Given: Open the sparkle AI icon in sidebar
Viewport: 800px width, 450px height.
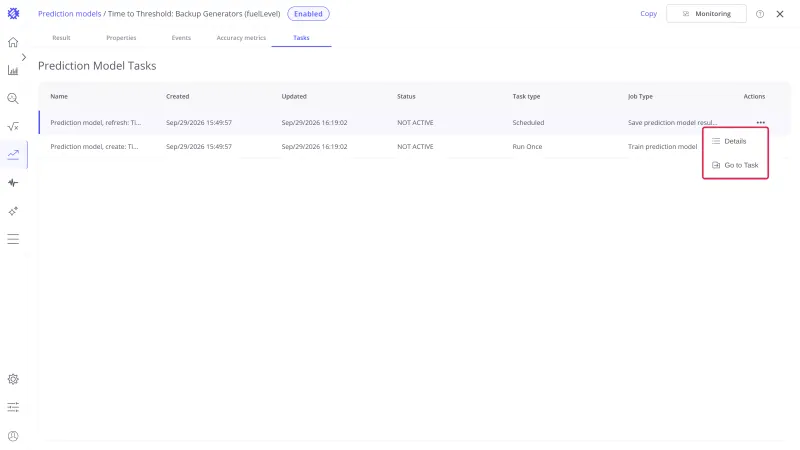Looking at the screenshot, I should click(x=13, y=211).
